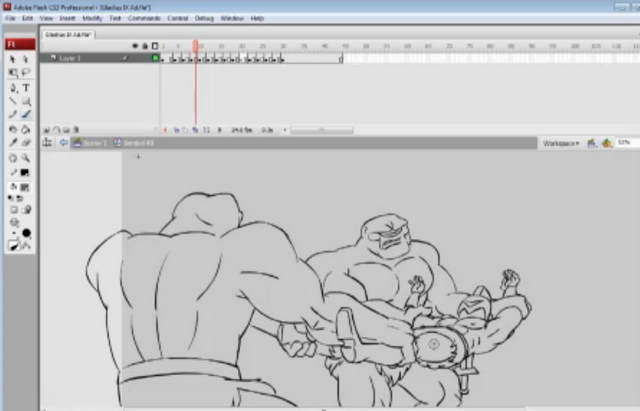
Task: Click Symbol 43 in the edit bar
Action: click(x=134, y=143)
